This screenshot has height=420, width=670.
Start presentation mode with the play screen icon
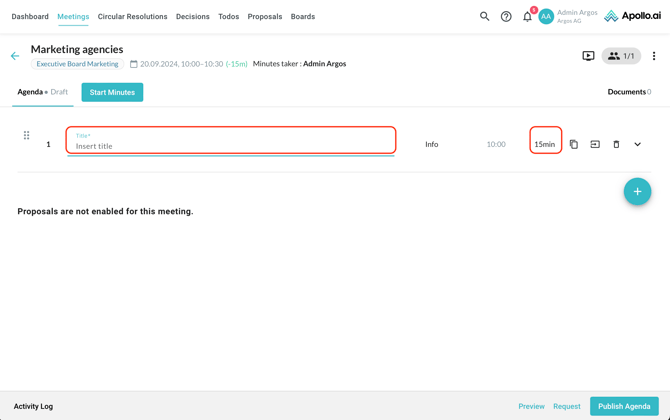588,56
